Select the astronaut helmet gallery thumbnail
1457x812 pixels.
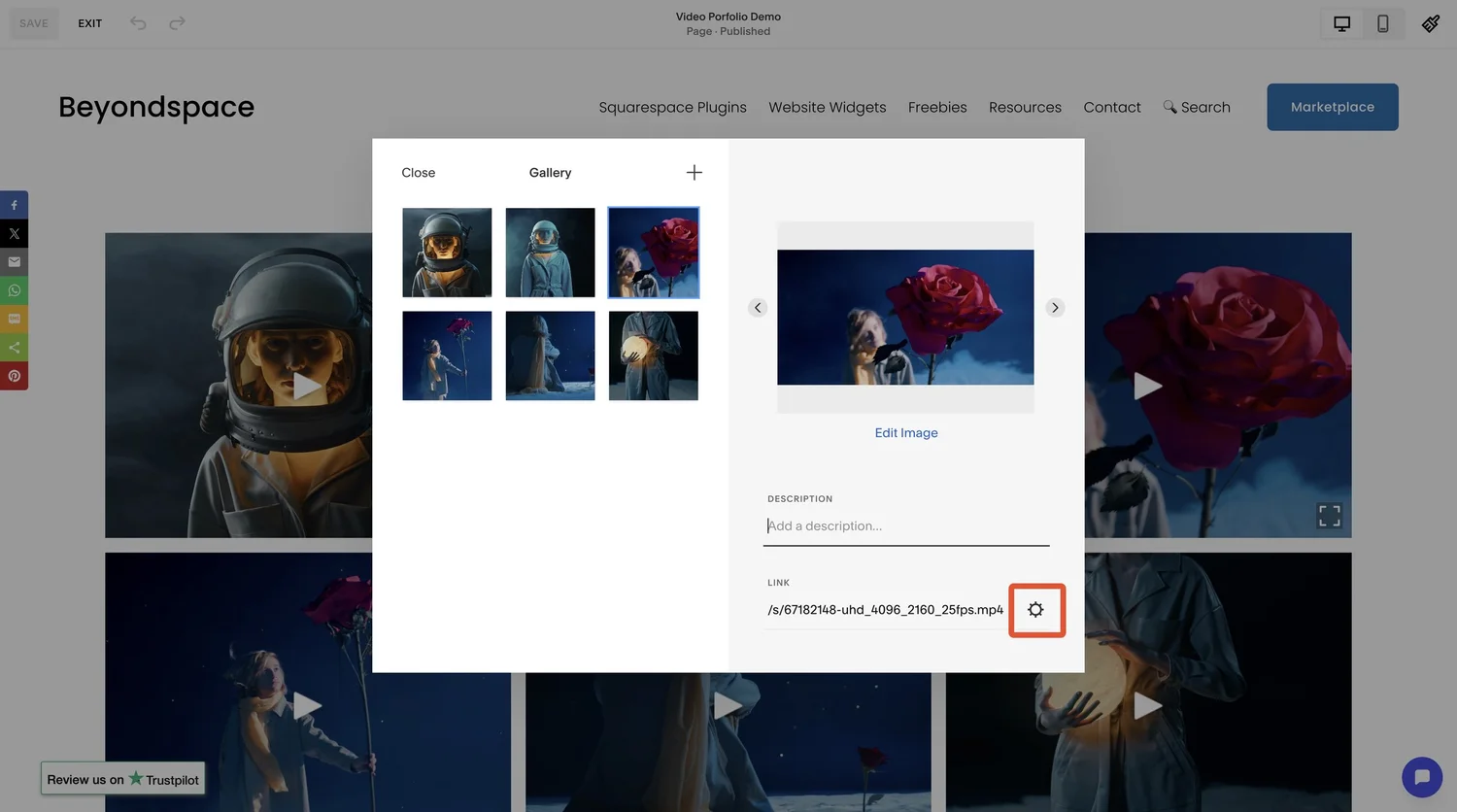click(x=447, y=252)
